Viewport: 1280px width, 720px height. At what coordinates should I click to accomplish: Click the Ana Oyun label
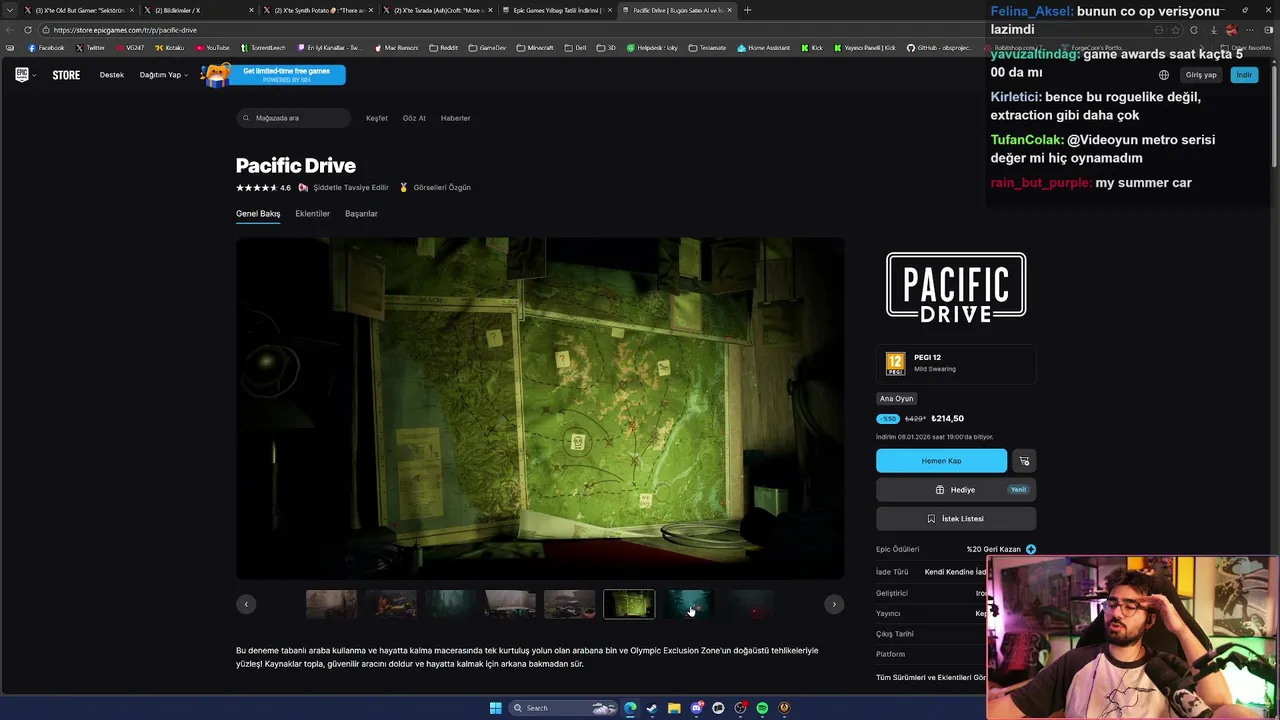[x=896, y=398]
